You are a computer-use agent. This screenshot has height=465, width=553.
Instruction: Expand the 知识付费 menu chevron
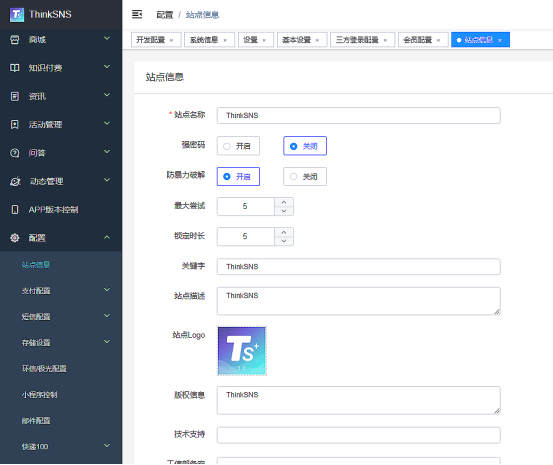[x=107, y=66]
